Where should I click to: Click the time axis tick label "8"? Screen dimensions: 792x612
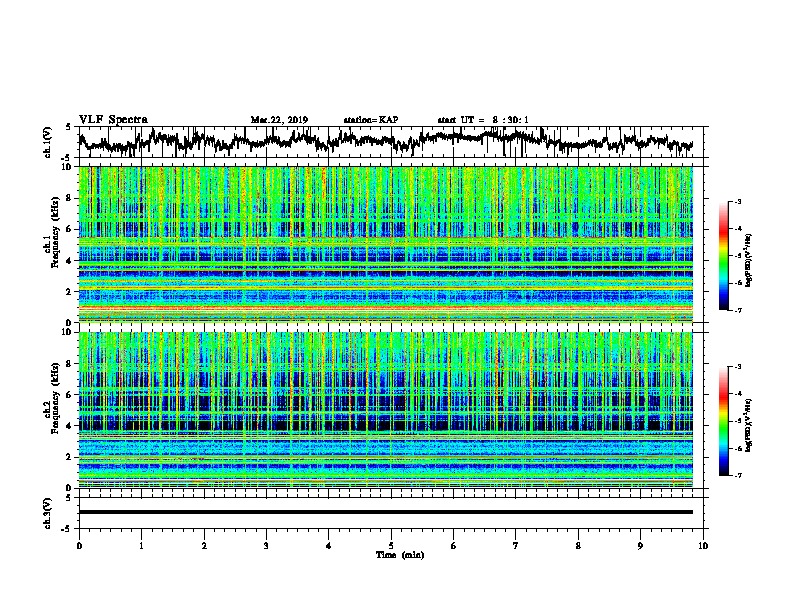tap(578, 546)
